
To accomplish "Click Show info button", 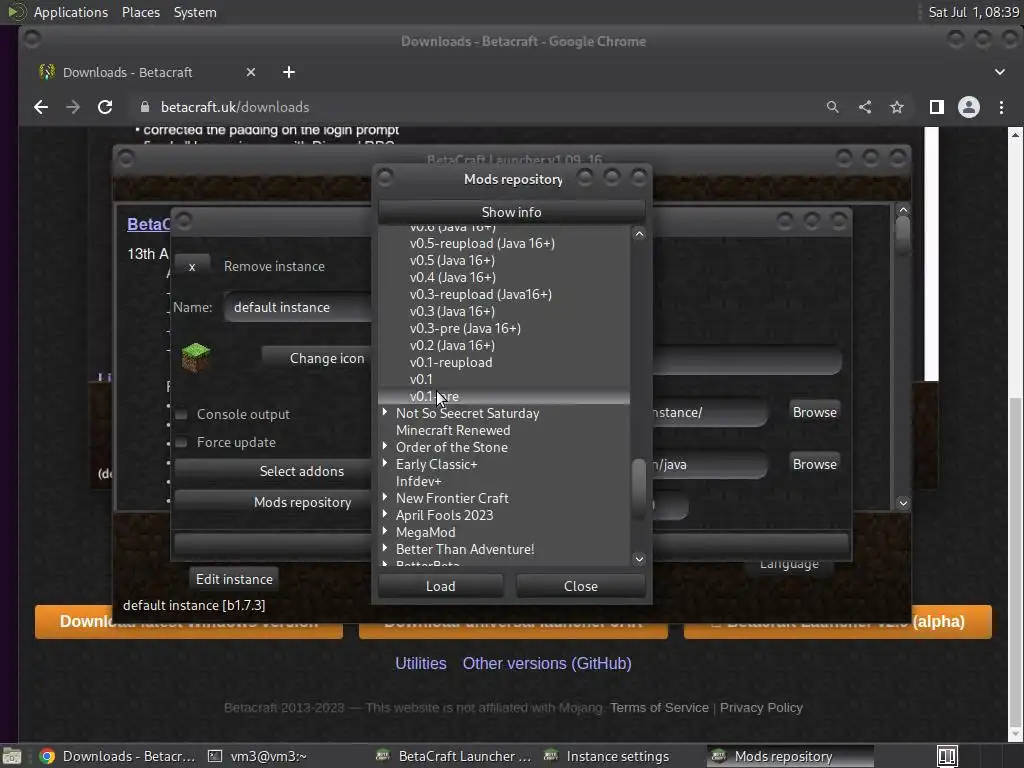I will [x=511, y=212].
